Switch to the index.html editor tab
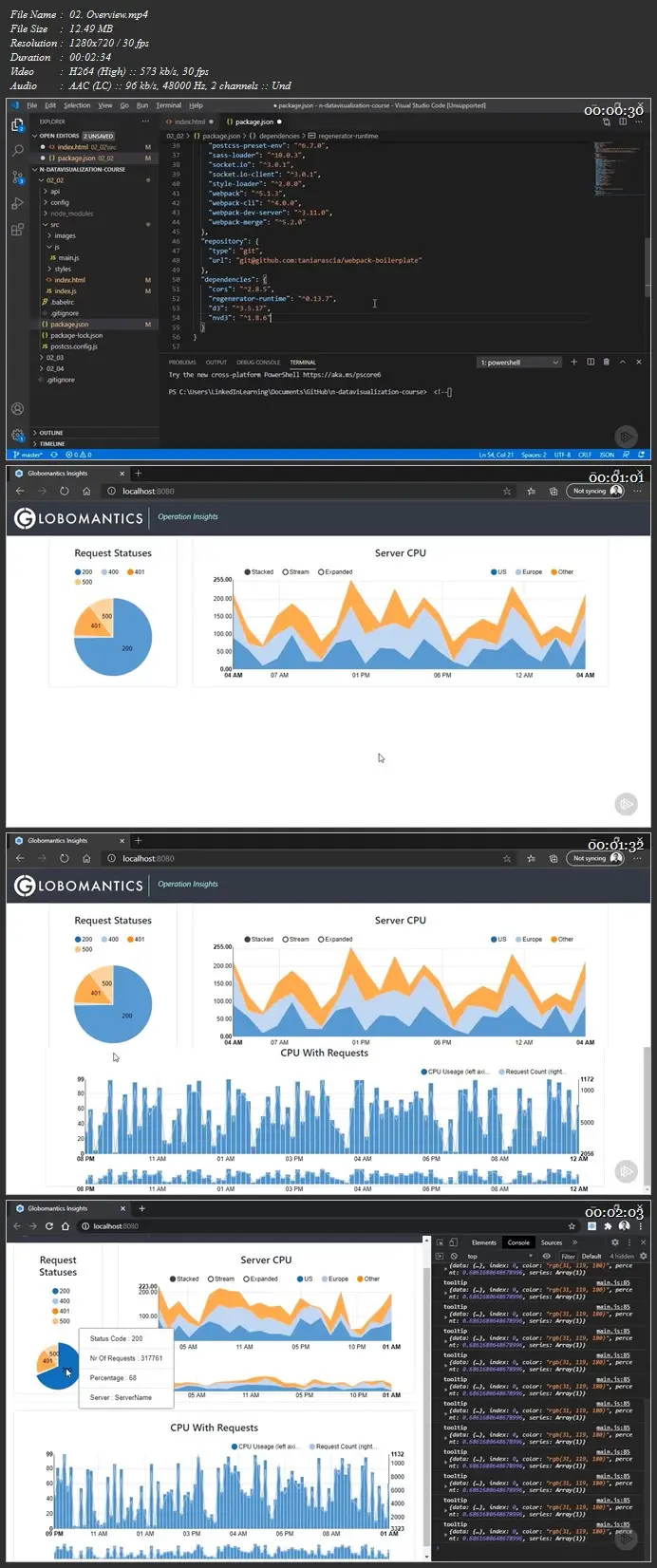This screenshot has width=657, height=1568. (189, 121)
